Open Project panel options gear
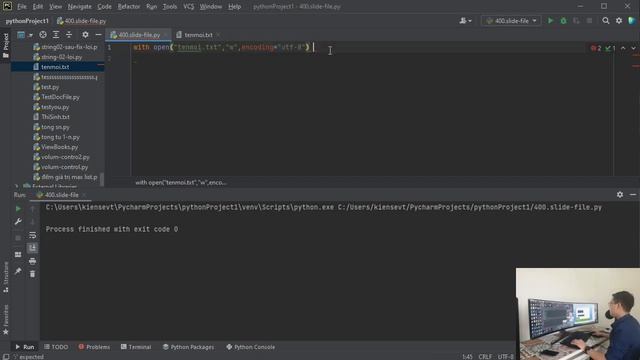This screenshot has height=360, width=640. point(85,35)
